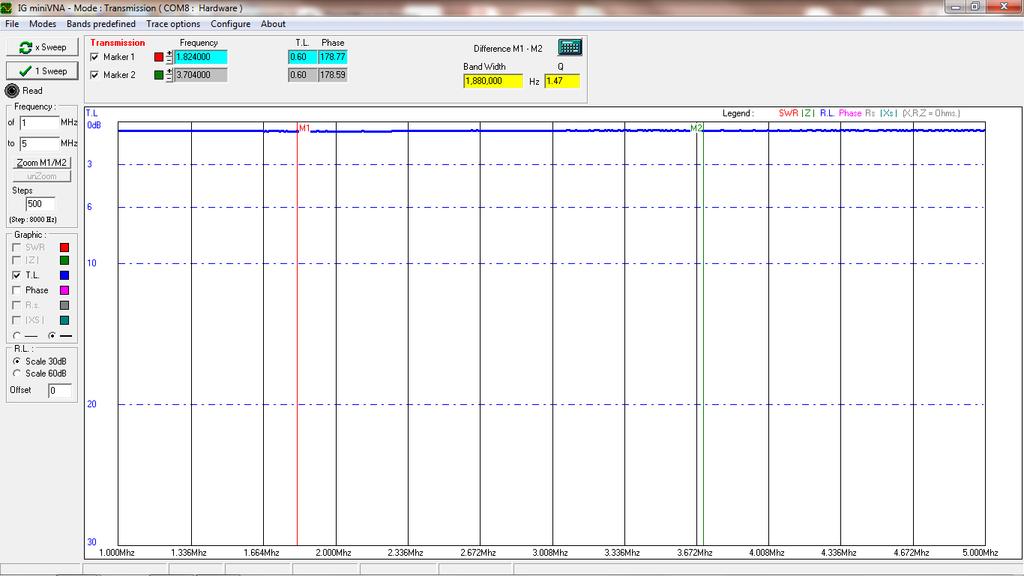The image size is (1024, 576).
Task: Click the green Marker 2 color swatch
Action: click(159, 75)
